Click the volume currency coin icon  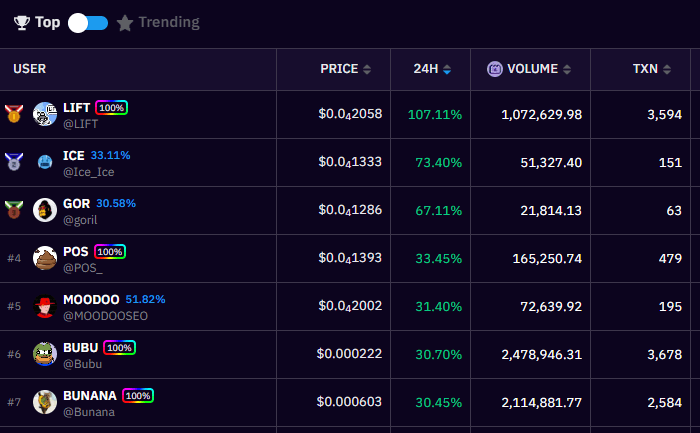tap(495, 69)
